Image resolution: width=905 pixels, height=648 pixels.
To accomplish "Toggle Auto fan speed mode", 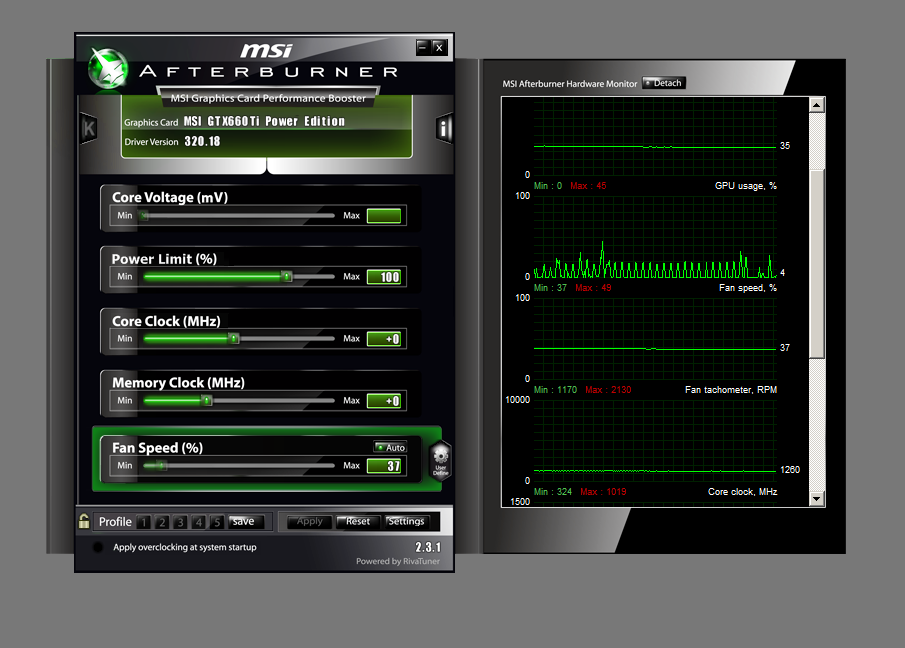I will 390,447.
